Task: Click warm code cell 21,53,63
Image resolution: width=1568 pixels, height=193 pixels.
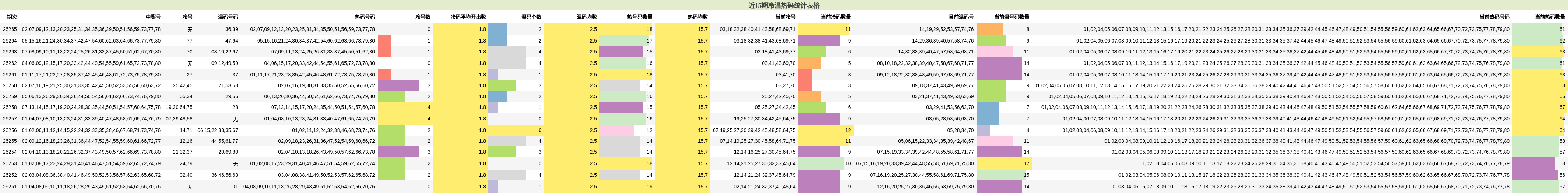Action: click(228, 85)
